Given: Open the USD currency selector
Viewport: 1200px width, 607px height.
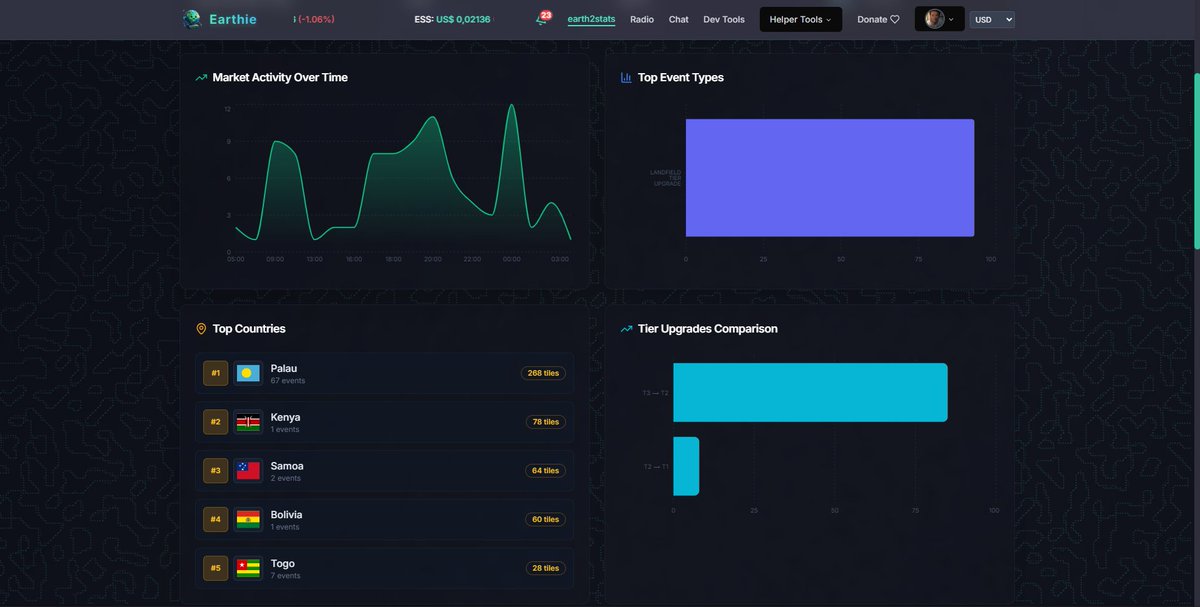Looking at the screenshot, I should tap(991, 19).
